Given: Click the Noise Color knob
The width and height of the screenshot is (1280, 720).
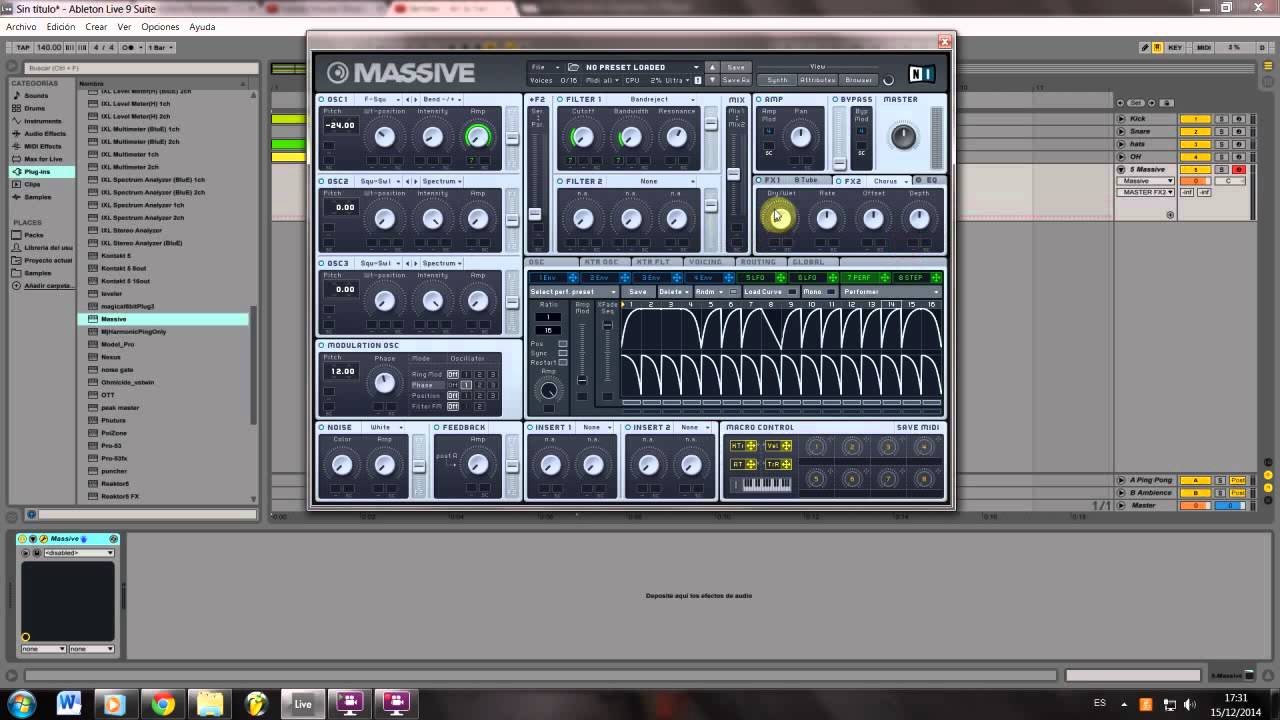Looking at the screenshot, I should 342,464.
